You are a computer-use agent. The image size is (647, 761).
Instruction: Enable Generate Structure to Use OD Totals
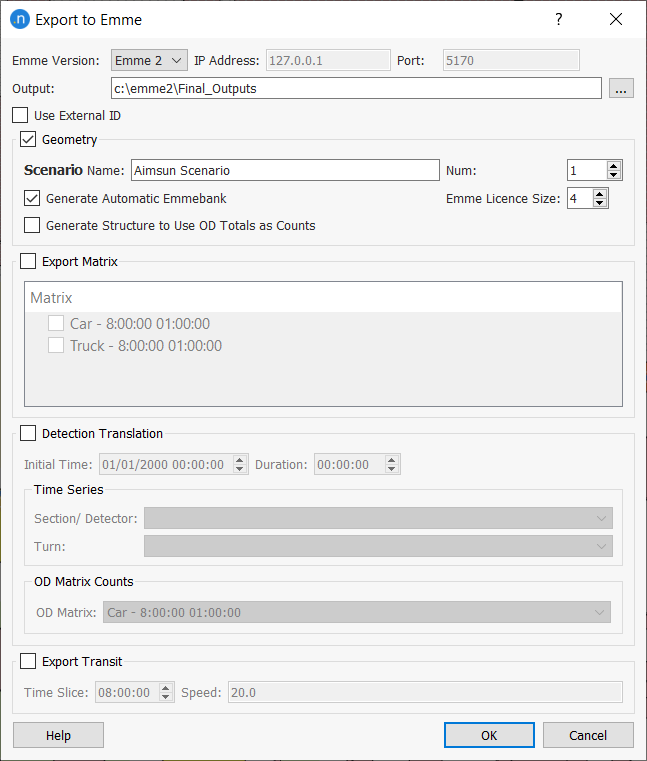(x=32, y=226)
